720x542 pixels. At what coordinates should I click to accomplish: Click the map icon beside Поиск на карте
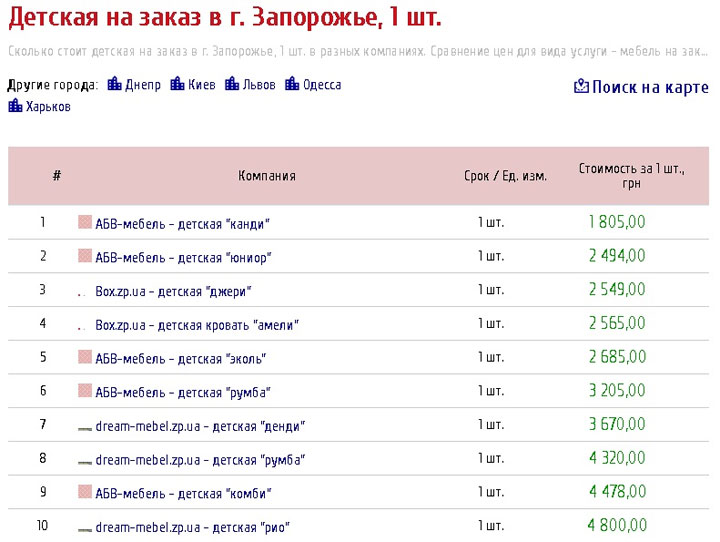click(581, 87)
